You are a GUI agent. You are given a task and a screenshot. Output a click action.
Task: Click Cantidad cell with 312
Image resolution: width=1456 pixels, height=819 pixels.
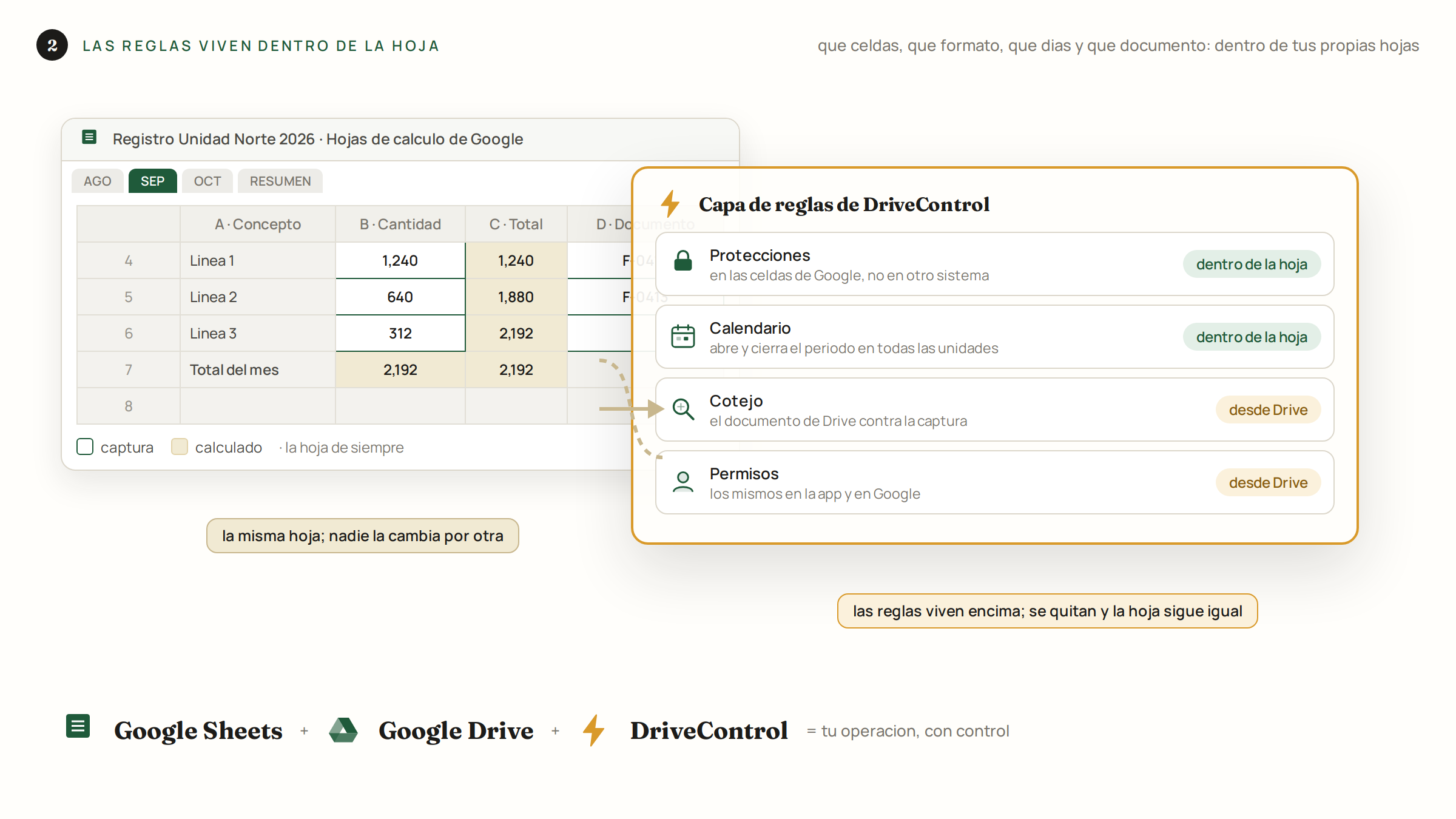(400, 333)
